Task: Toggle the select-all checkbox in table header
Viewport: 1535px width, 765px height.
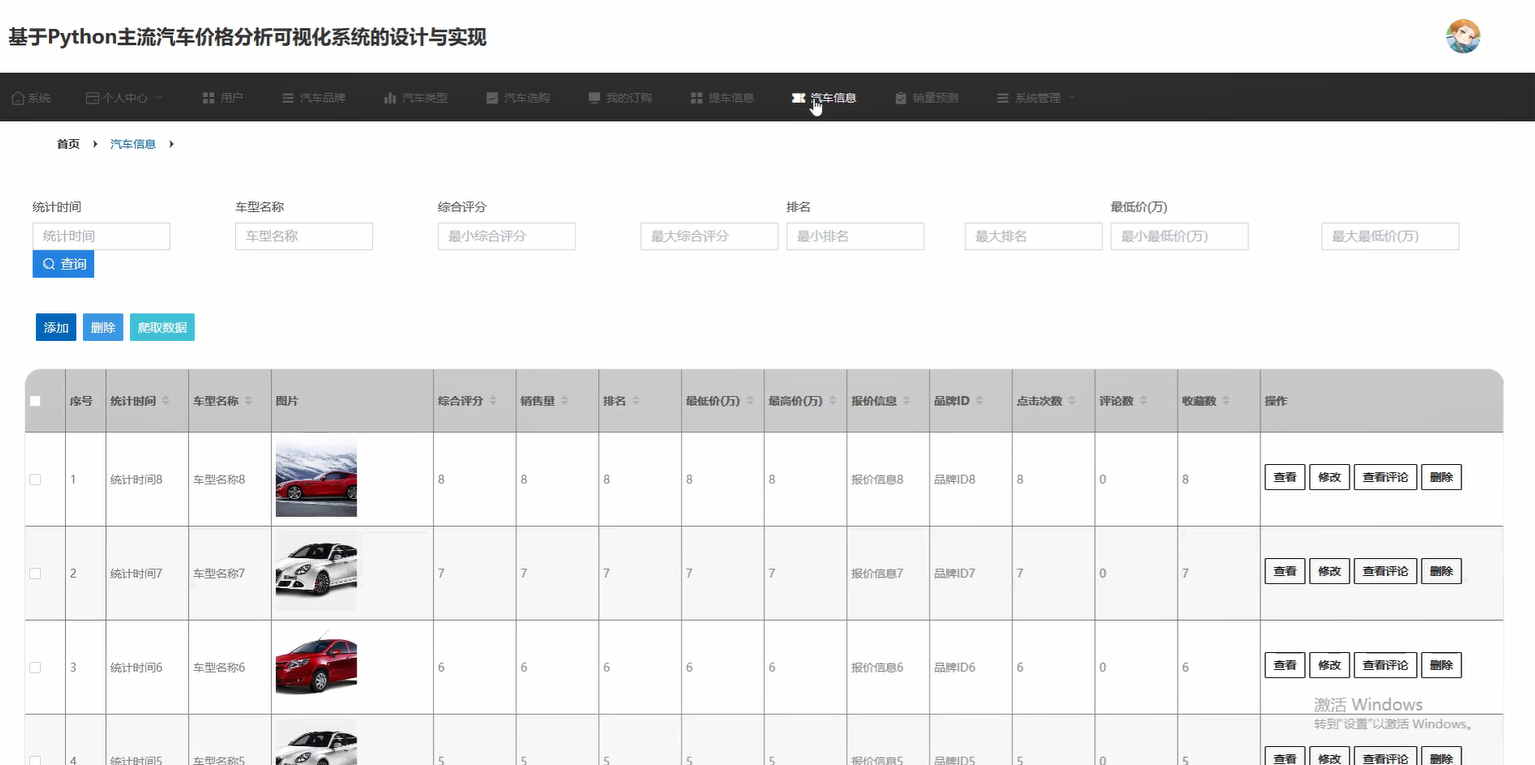Action: (x=35, y=401)
